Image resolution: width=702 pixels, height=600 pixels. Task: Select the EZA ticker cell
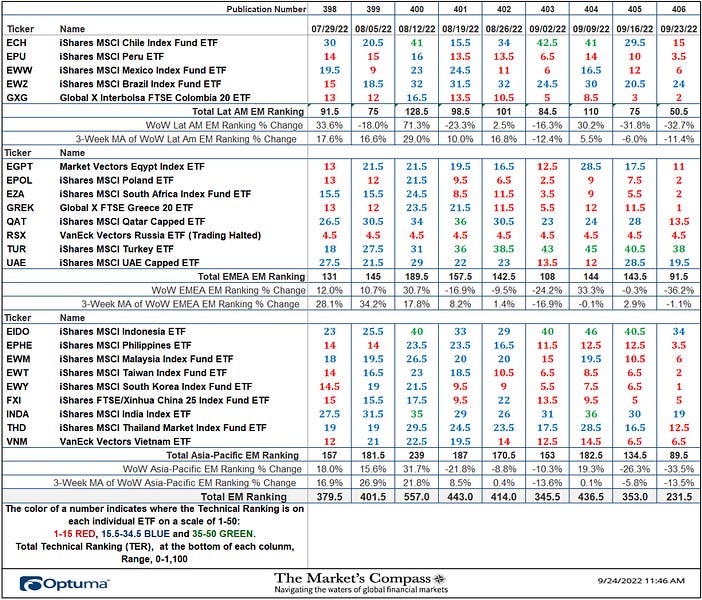click(15, 194)
